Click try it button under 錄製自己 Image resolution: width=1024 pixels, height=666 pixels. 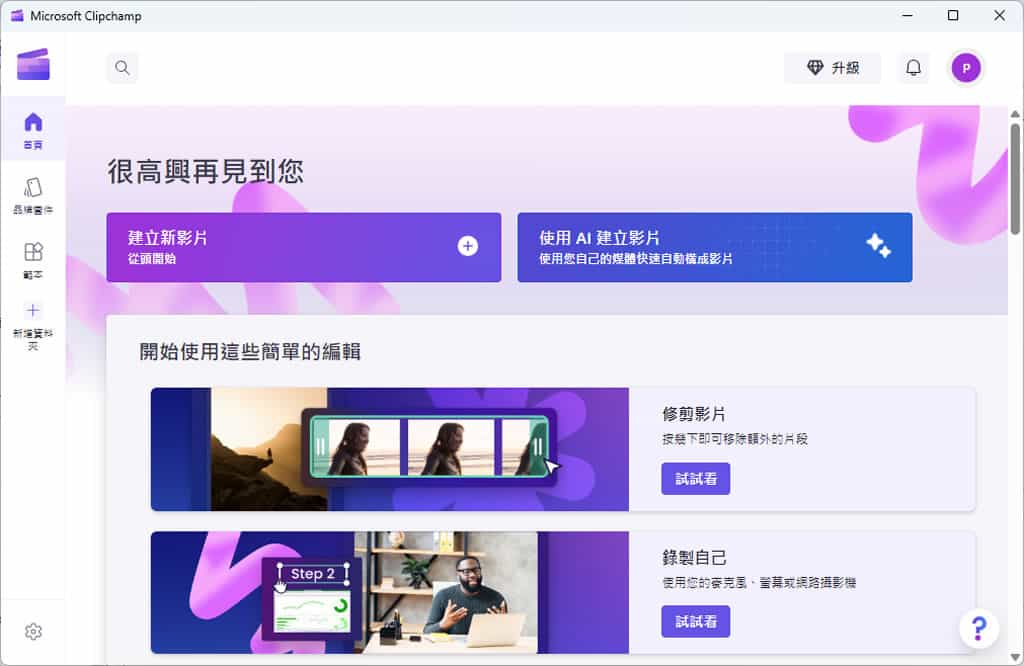(696, 622)
